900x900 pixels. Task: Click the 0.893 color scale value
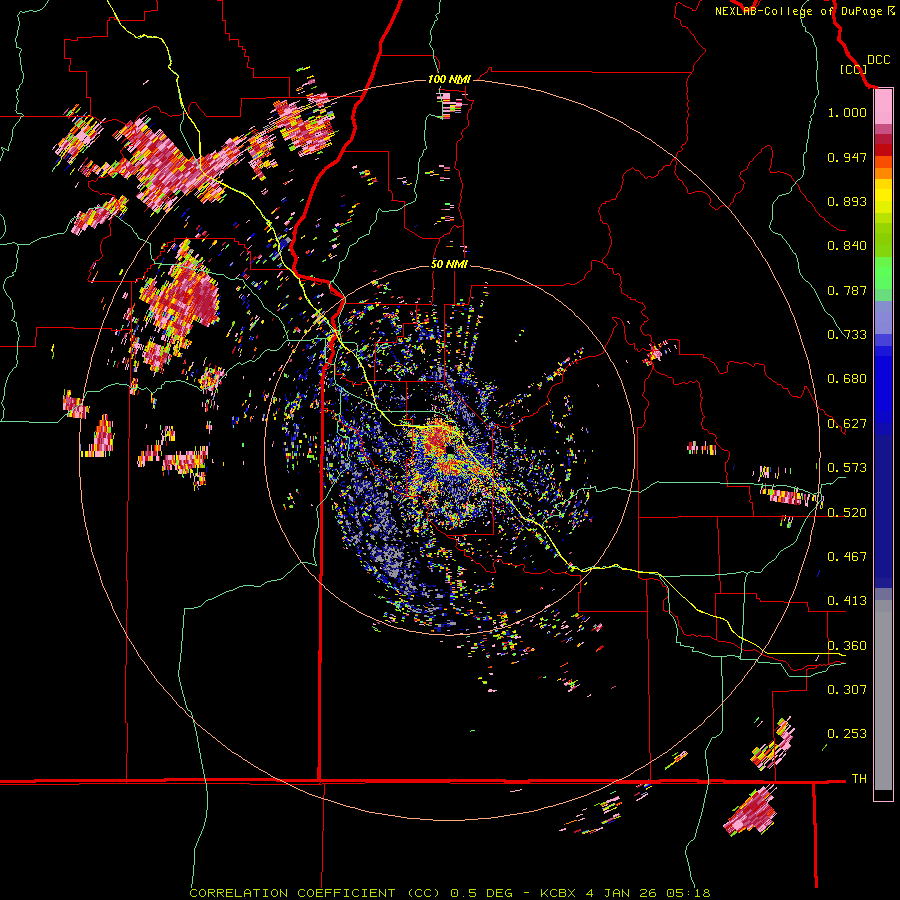[x=847, y=201]
